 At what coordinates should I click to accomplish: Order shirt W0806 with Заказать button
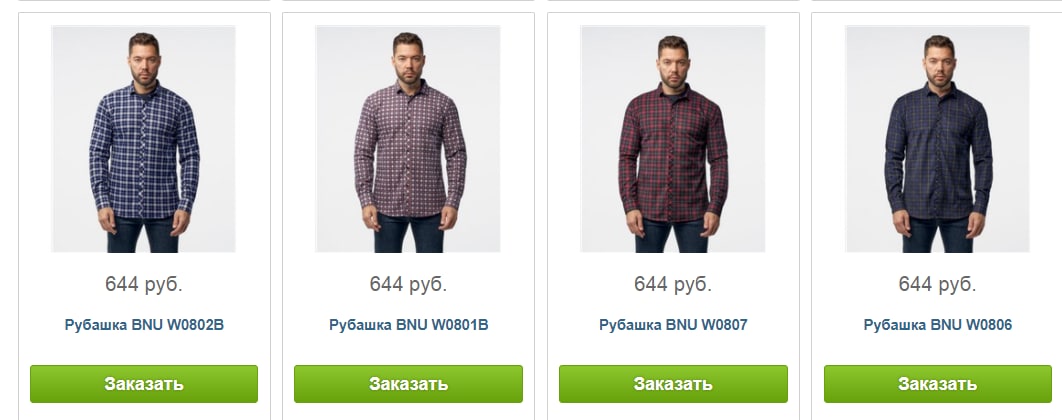[938, 384]
